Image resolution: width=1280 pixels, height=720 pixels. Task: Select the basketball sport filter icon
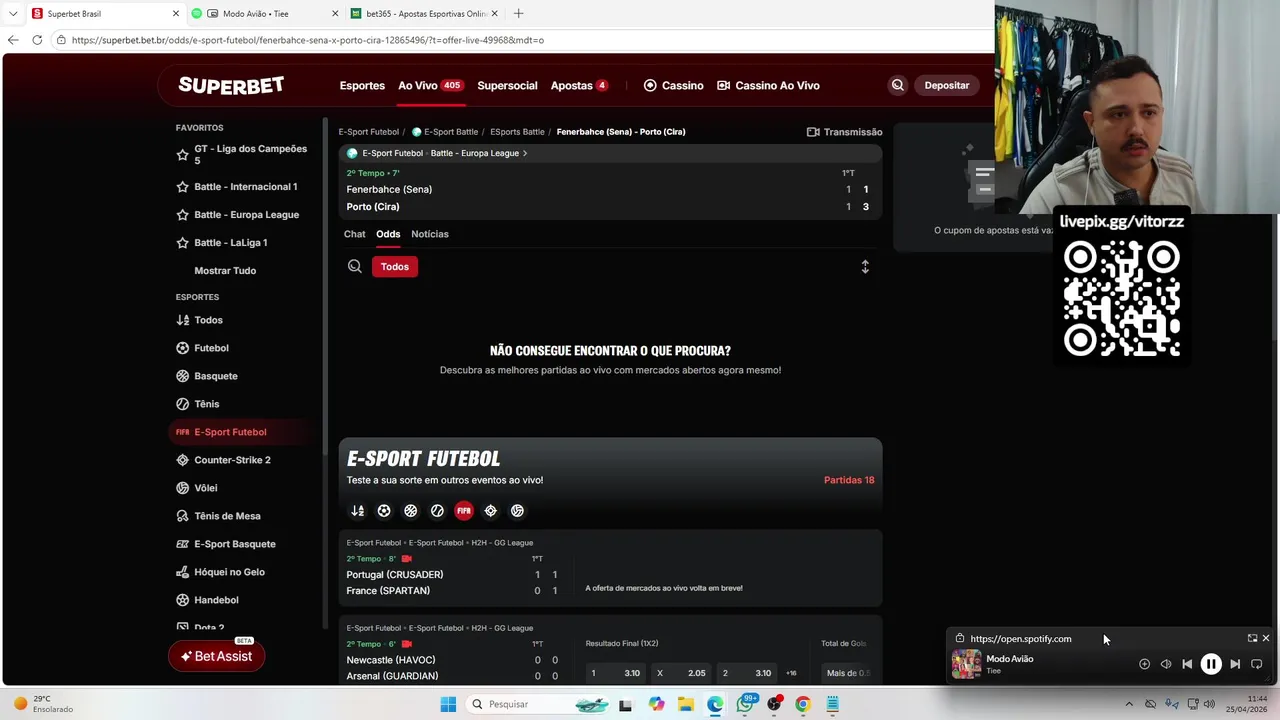coord(410,511)
